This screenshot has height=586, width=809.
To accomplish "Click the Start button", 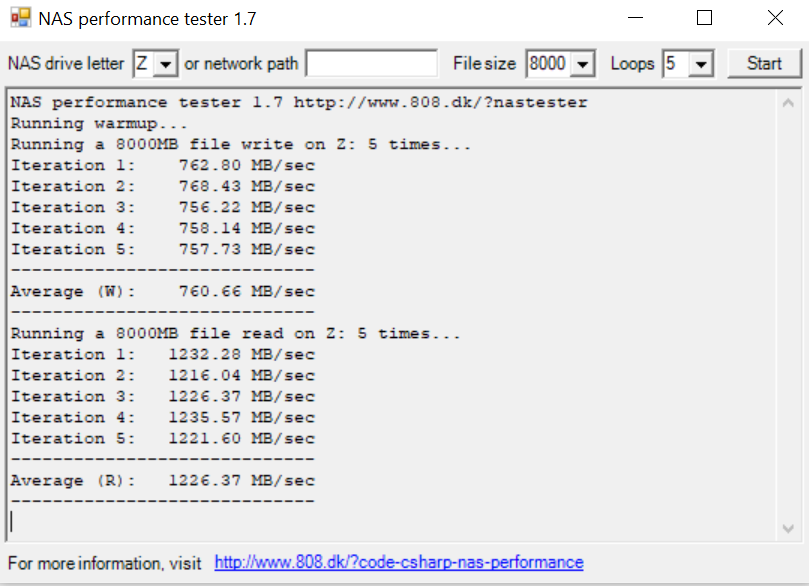I will click(764, 63).
